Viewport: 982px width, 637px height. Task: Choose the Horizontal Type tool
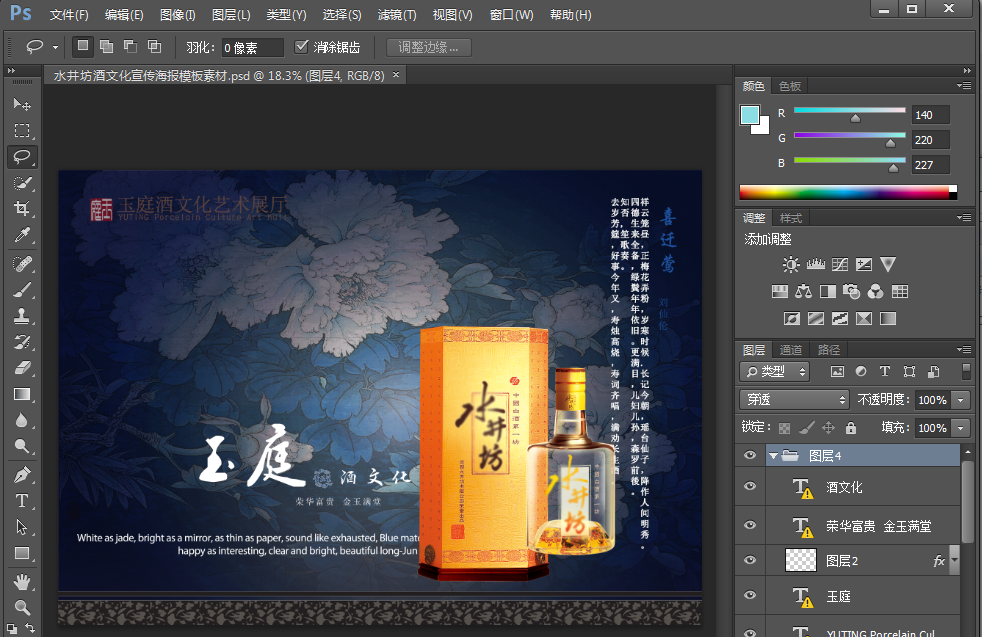22,500
